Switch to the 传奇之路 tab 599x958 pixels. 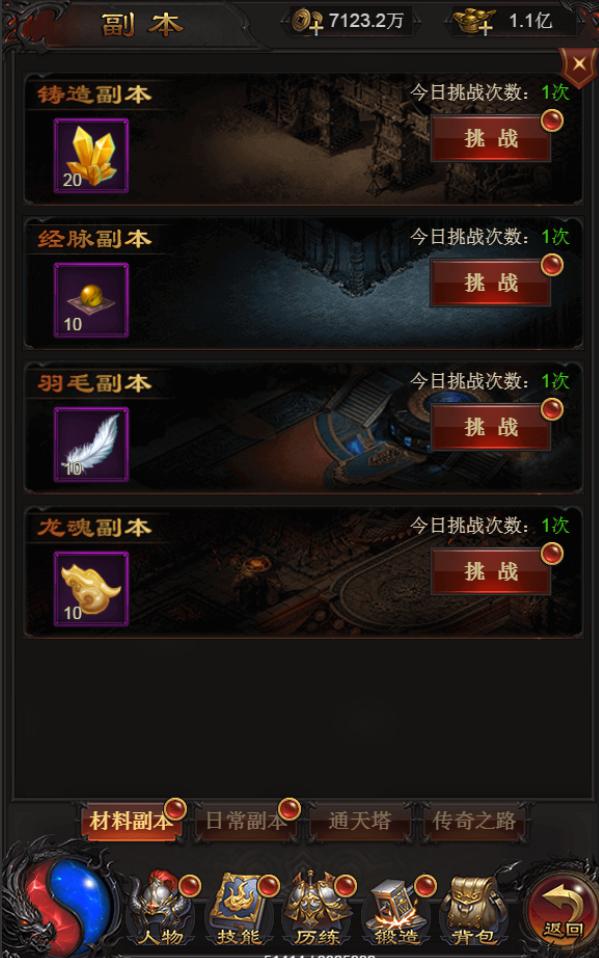[x=474, y=821]
